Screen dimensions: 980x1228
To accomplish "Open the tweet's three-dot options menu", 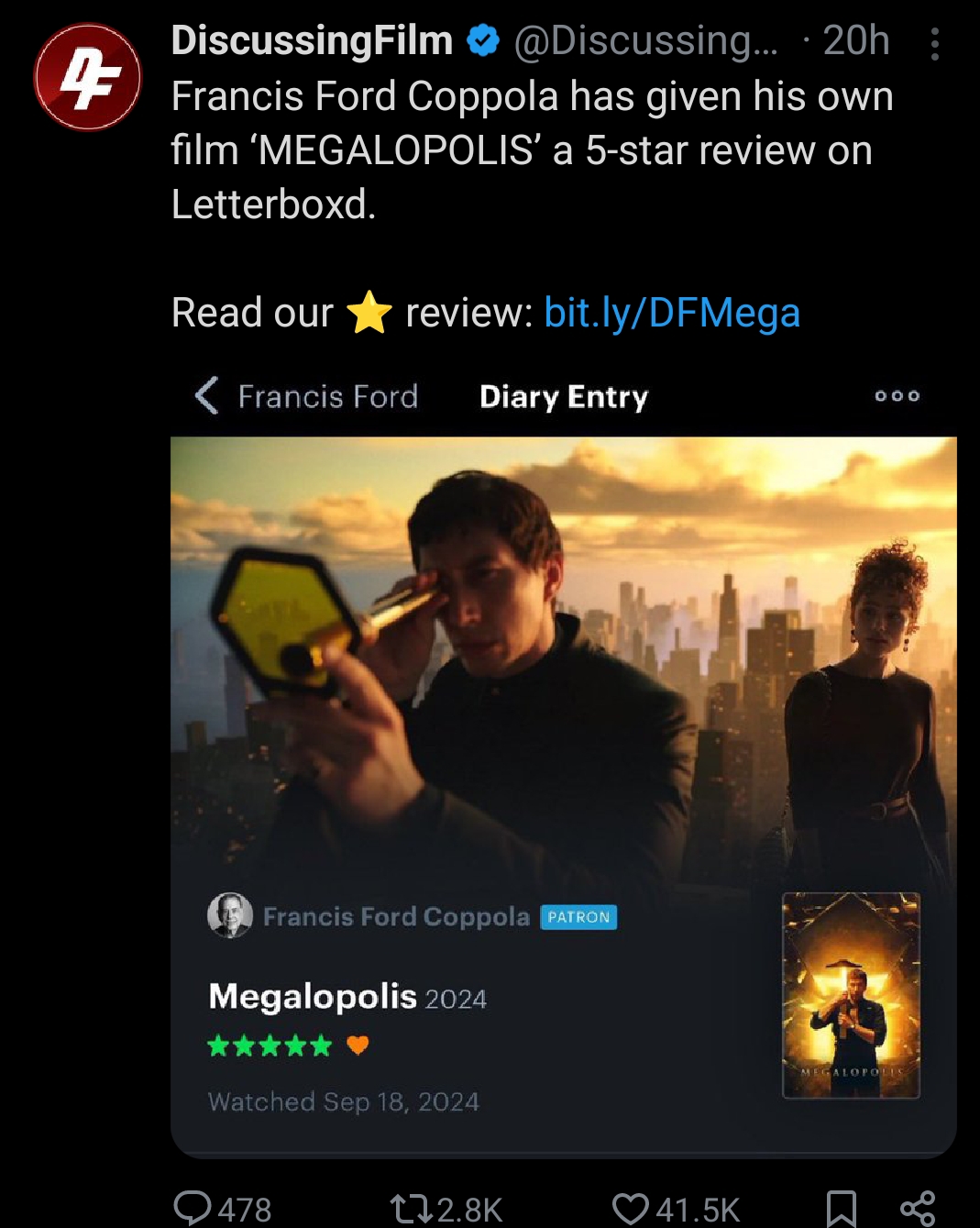I will [934, 44].
